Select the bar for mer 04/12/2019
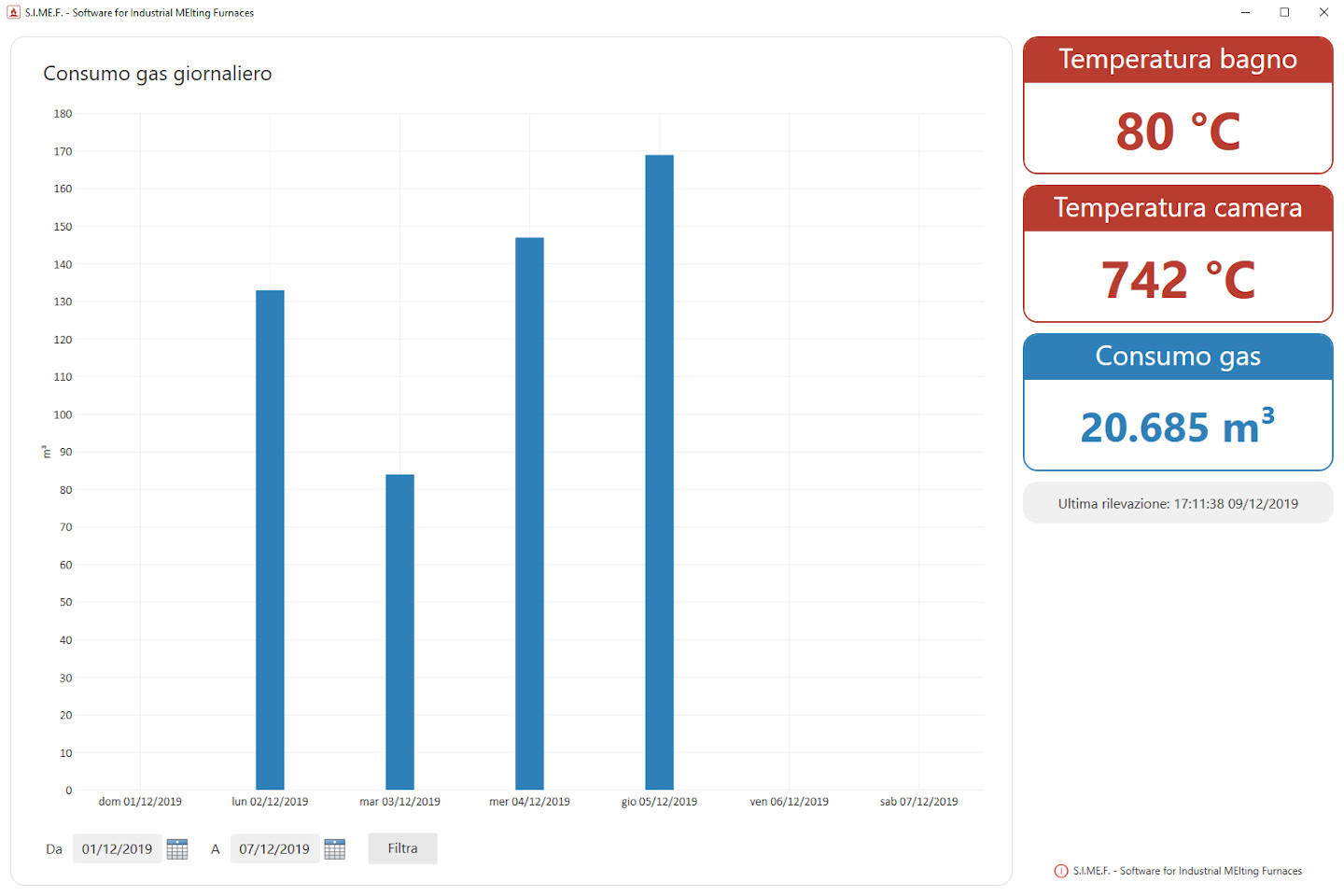 pos(529,513)
